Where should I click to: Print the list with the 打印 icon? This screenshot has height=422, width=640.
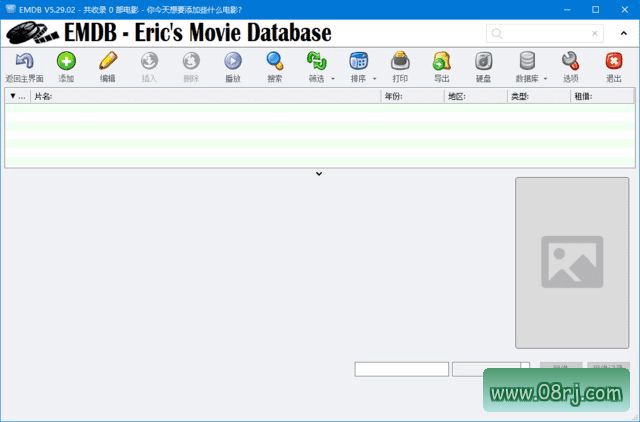click(x=400, y=61)
